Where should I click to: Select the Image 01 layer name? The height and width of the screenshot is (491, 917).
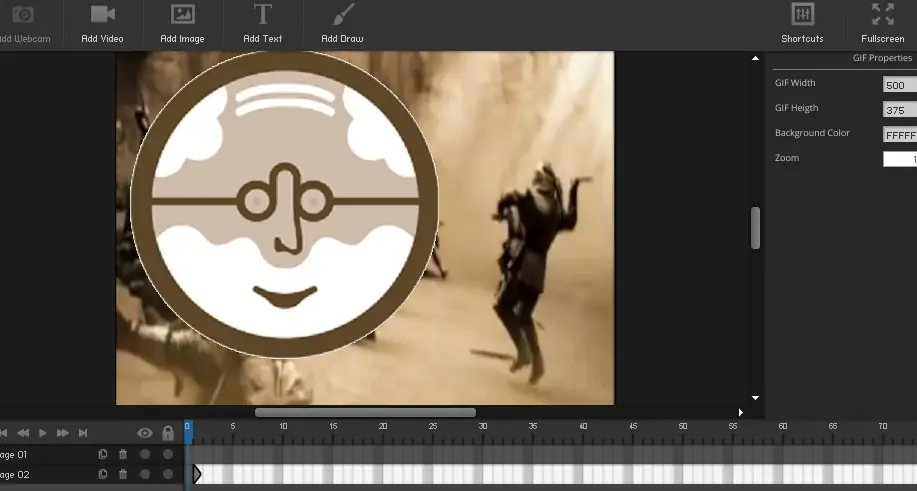click(x=13, y=454)
